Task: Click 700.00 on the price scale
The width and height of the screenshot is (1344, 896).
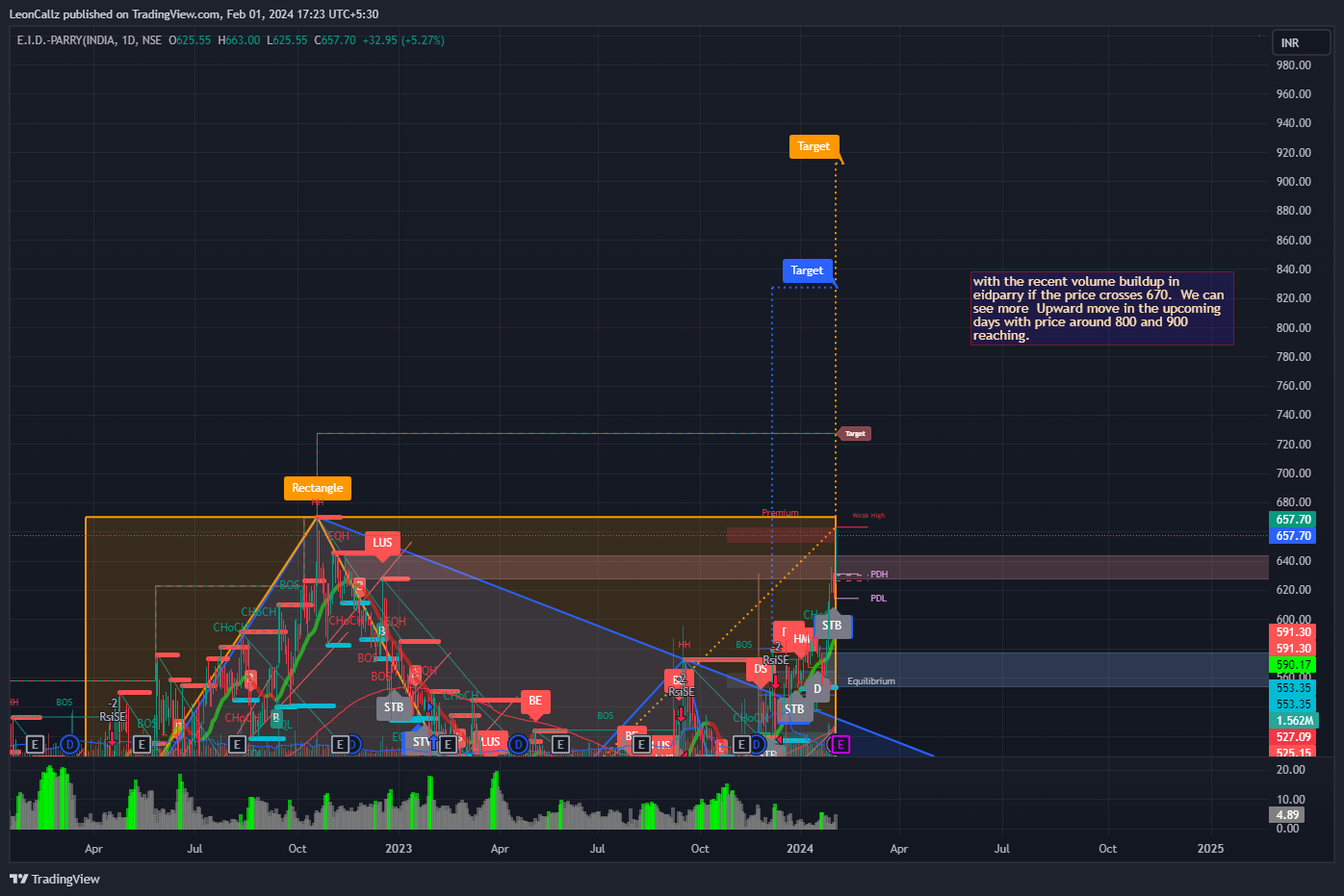Action: (1293, 474)
